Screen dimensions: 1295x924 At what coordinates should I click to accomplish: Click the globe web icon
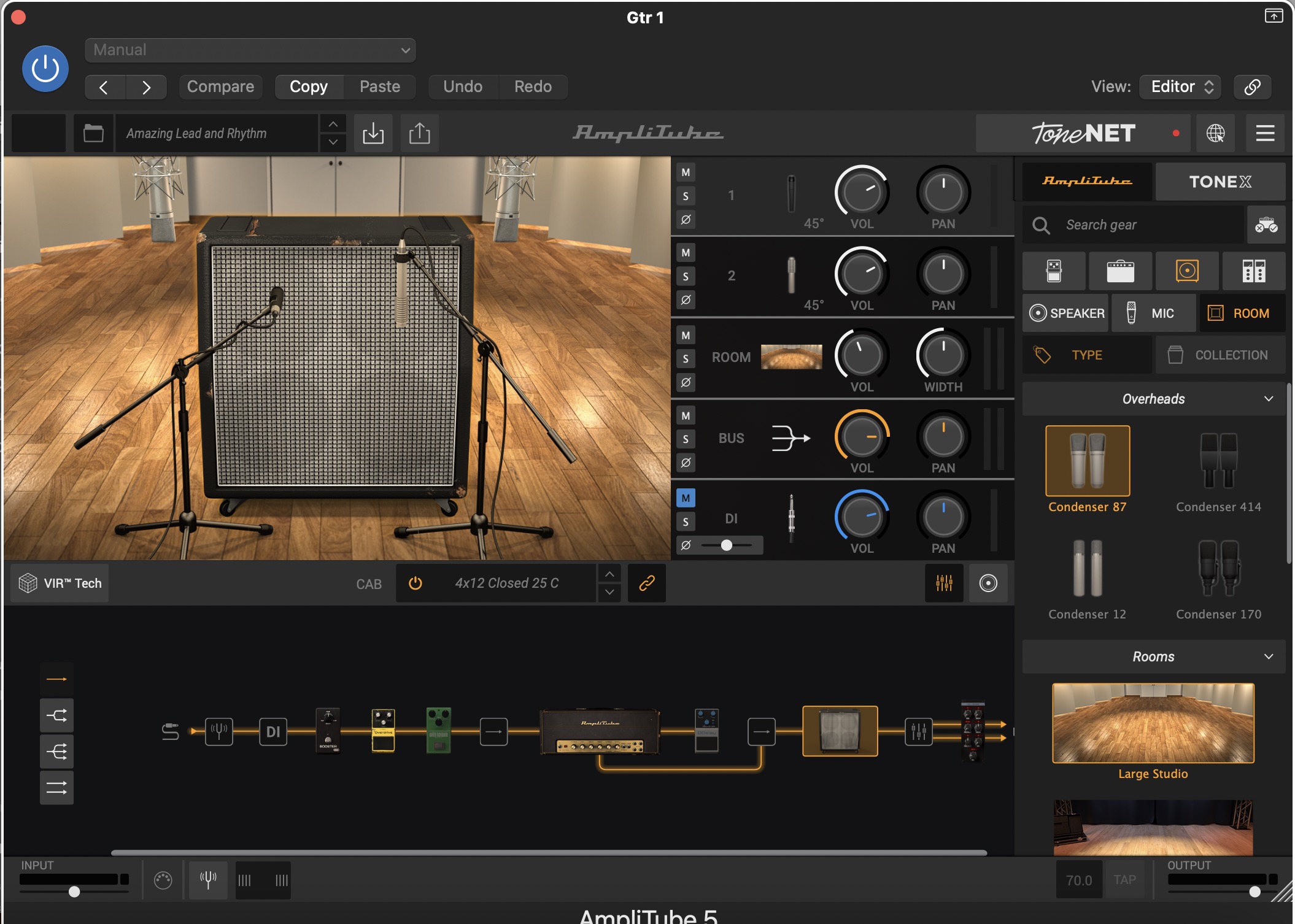(1215, 133)
